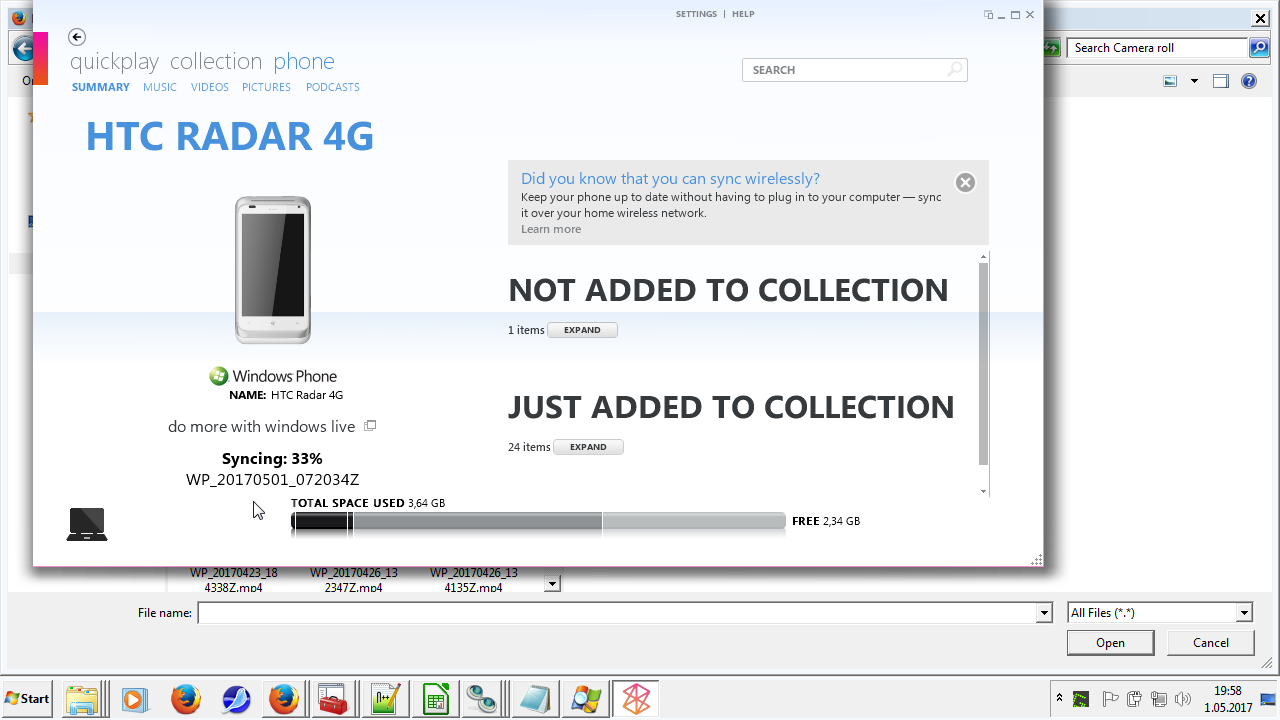This screenshot has width=1280, height=720.
Task: Open Windows Media Player from taskbar
Action: point(134,699)
